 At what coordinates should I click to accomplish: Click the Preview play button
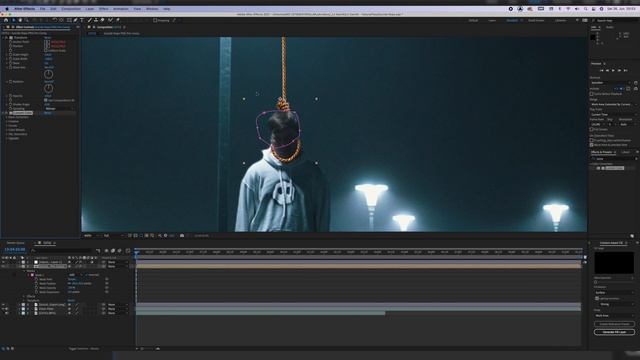coord(613,71)
